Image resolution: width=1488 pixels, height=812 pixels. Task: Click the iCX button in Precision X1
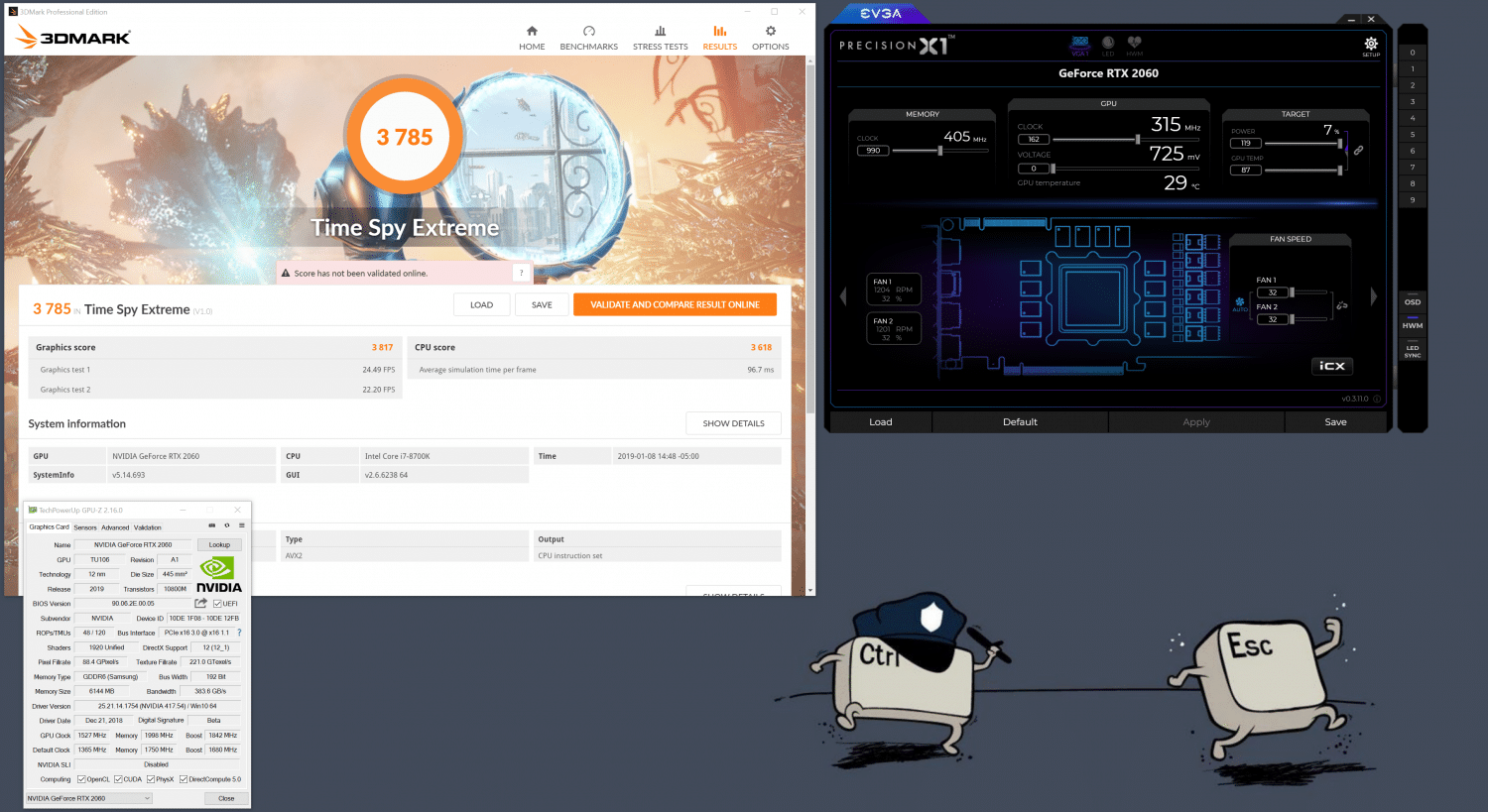(1332, 366)
